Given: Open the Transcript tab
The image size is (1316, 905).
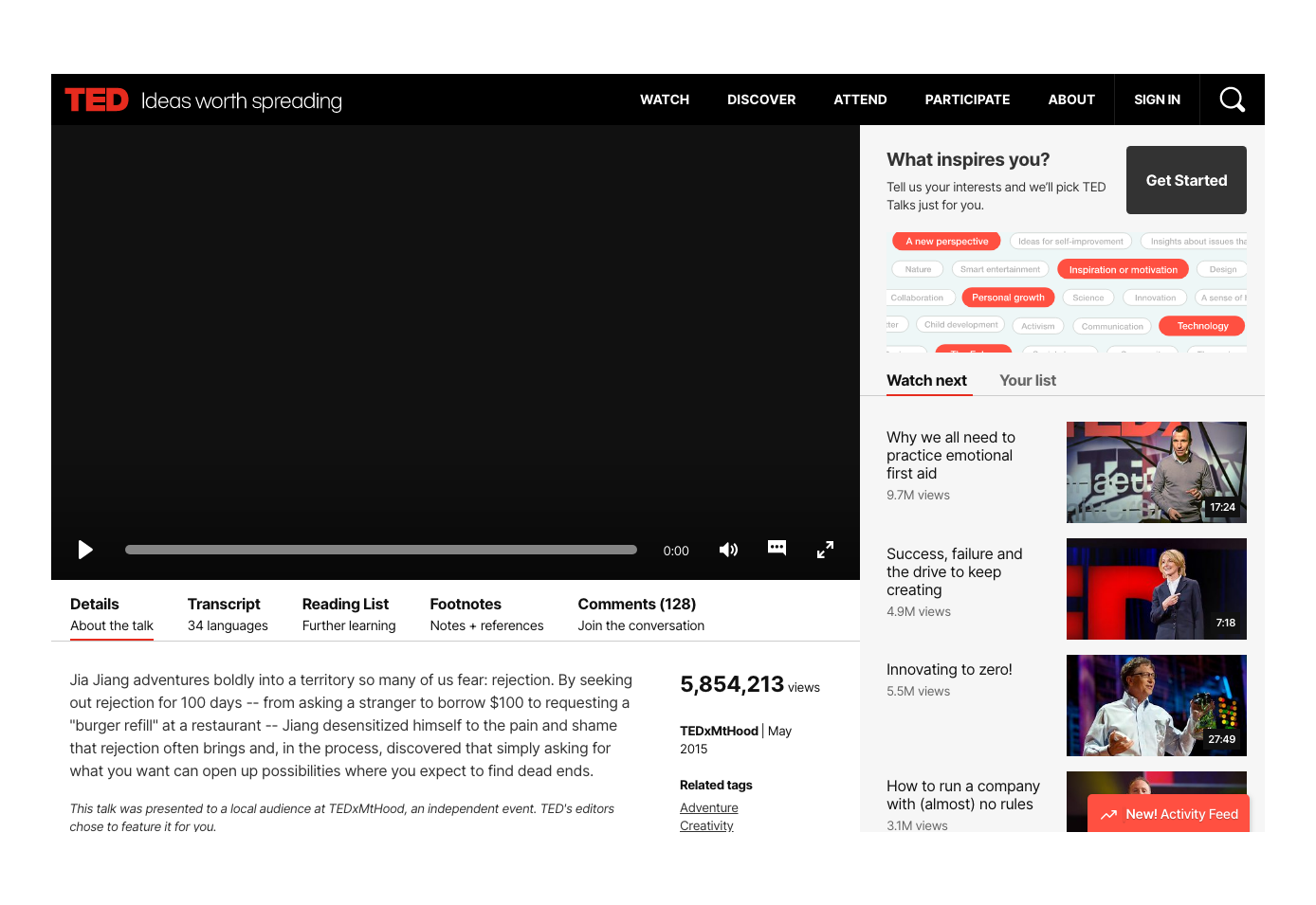Looking at the screenshot, I should click(x=228, y=614).
